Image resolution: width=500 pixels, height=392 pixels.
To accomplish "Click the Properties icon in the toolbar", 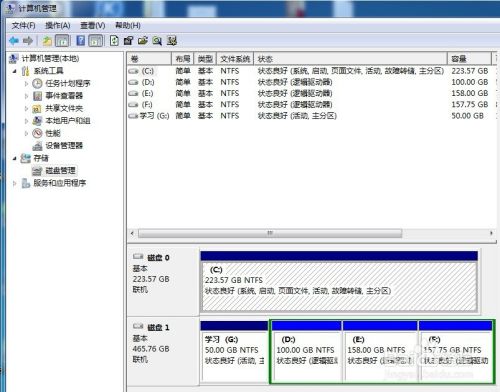I will click(x=128, y=41).
